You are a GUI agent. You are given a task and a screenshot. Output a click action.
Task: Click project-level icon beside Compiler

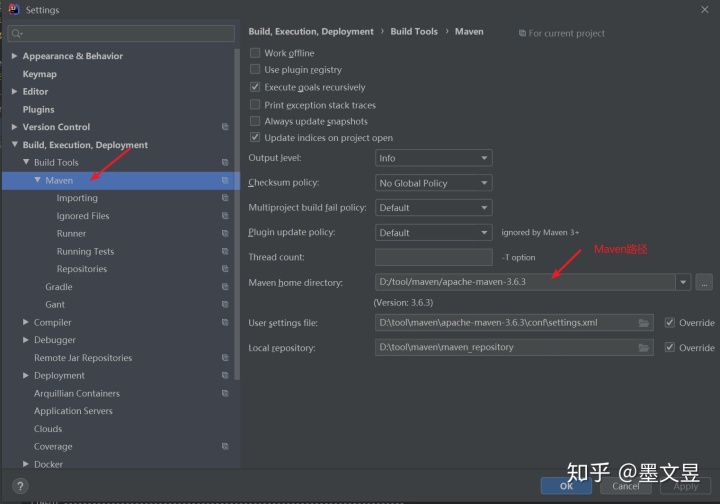click(x=225, y=322)
